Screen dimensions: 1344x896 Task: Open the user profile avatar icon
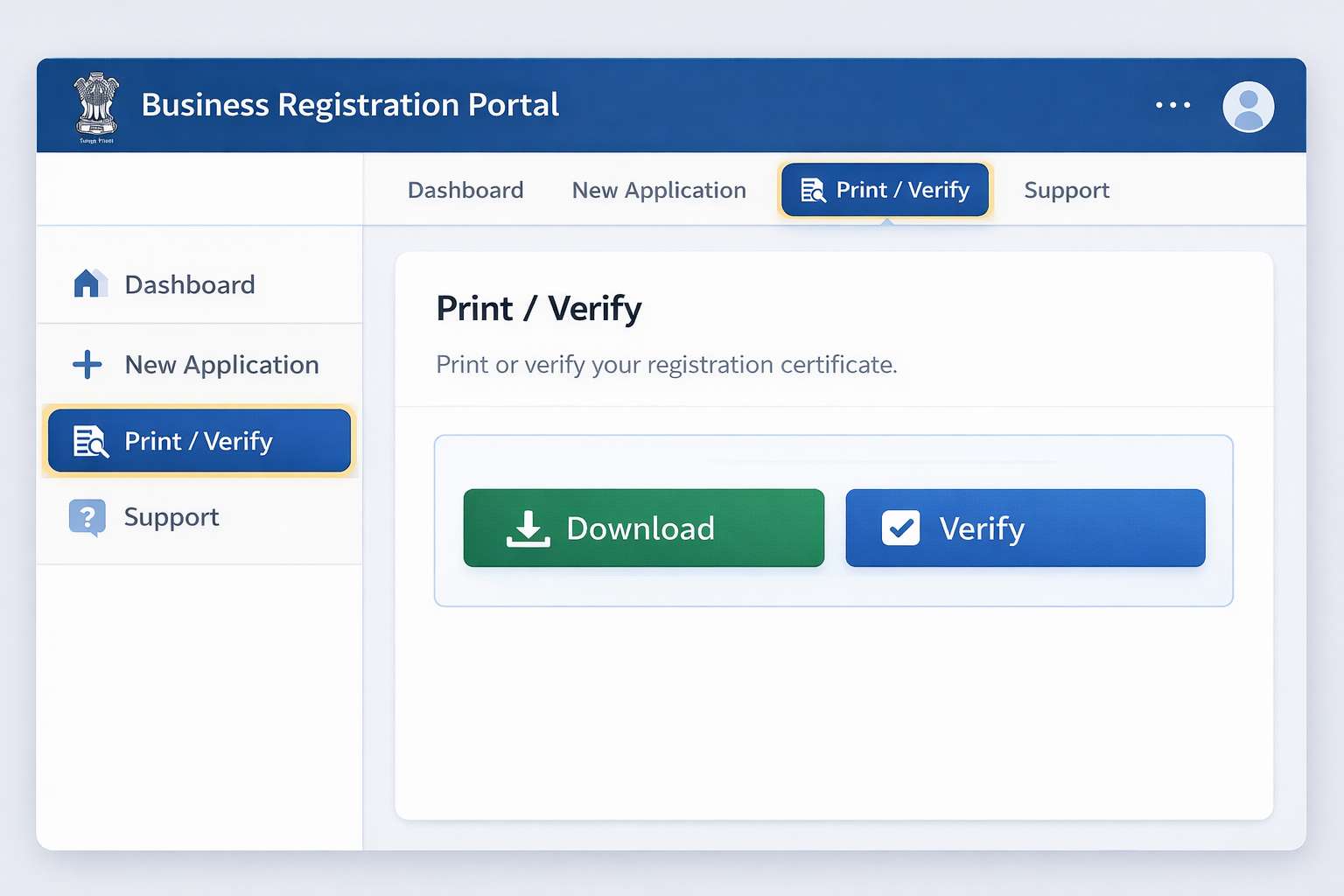coord(1248,106)
